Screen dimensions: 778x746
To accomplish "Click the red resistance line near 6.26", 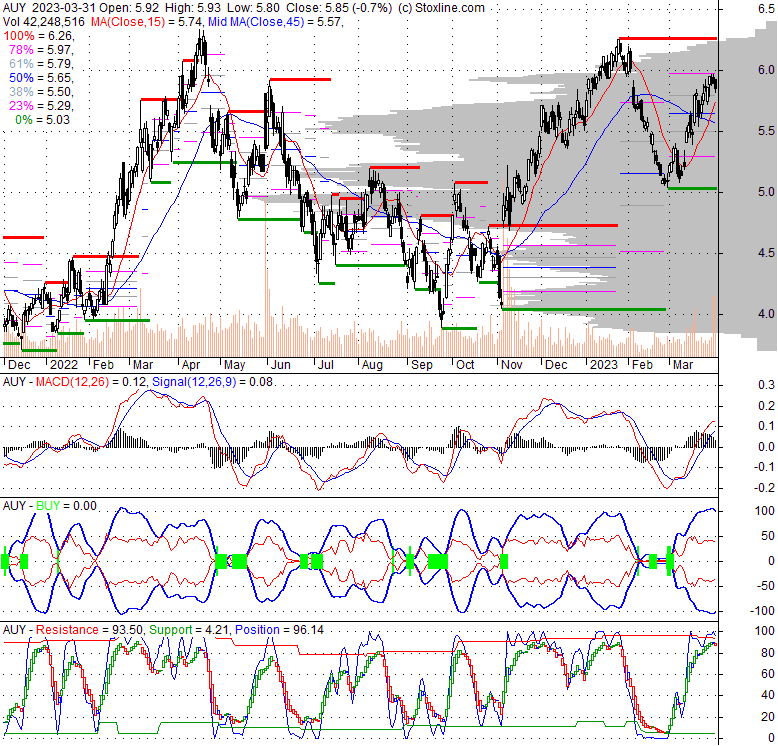I will 668,38.
